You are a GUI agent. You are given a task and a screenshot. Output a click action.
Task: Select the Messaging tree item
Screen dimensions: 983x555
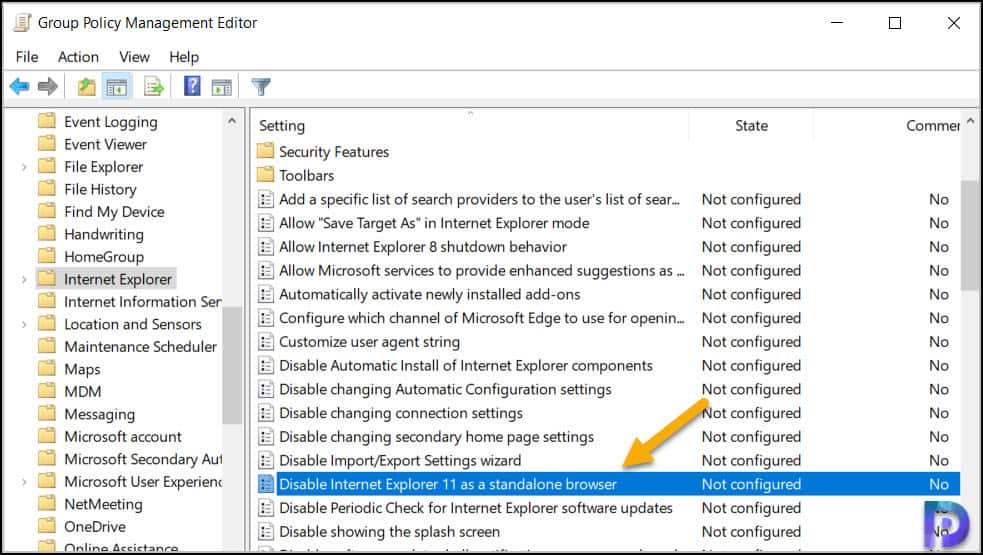tap(100, 414)
